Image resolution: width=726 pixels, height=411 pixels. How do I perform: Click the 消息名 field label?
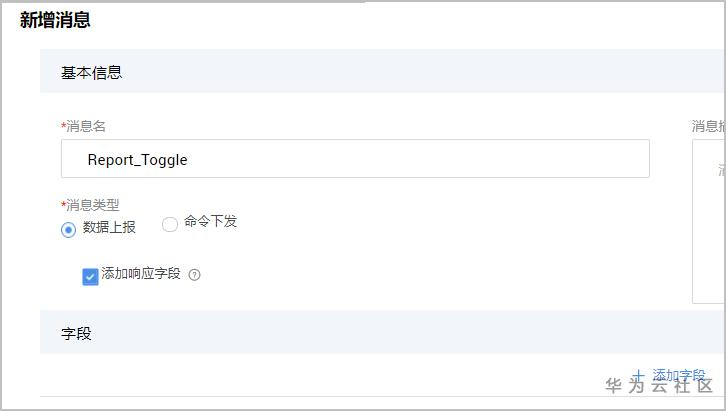tap(86, 126)
